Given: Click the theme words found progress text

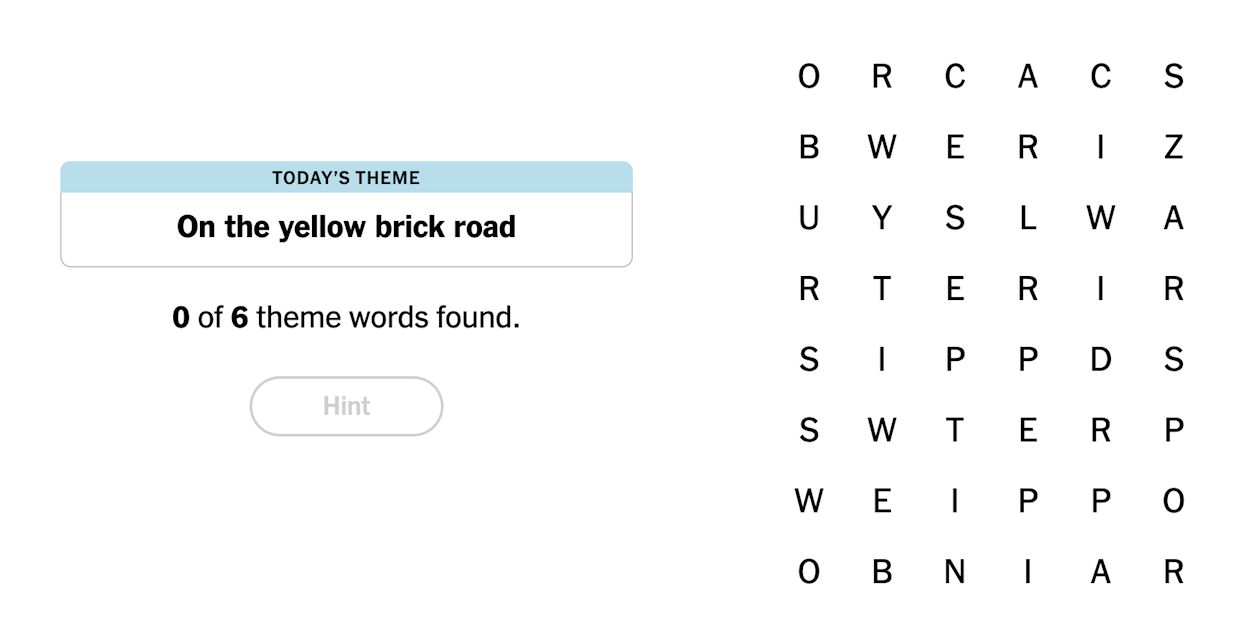Looking at the screenshot, I should point(346,316).
